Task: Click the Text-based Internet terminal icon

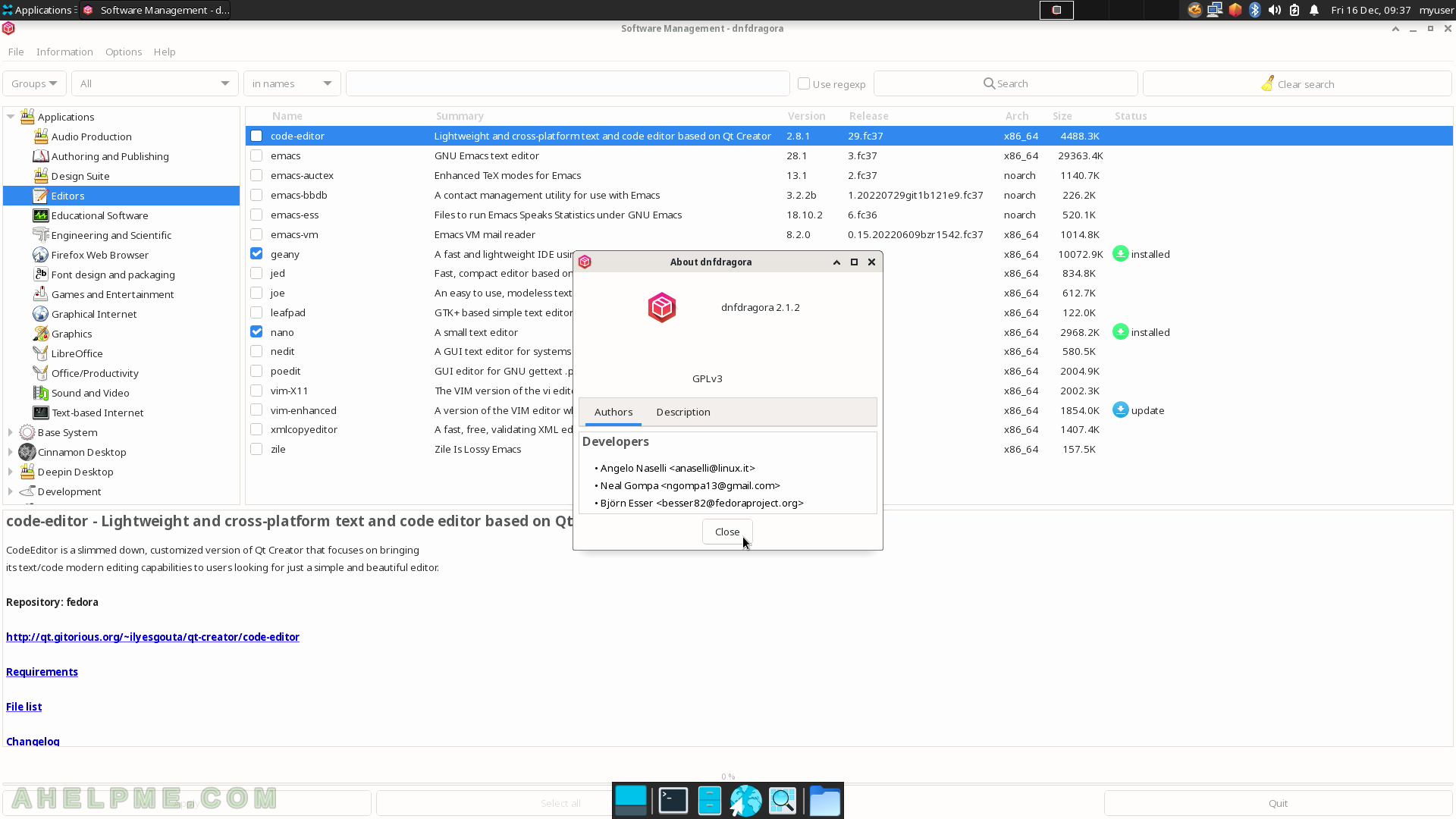Action: [x=41, y=413]
